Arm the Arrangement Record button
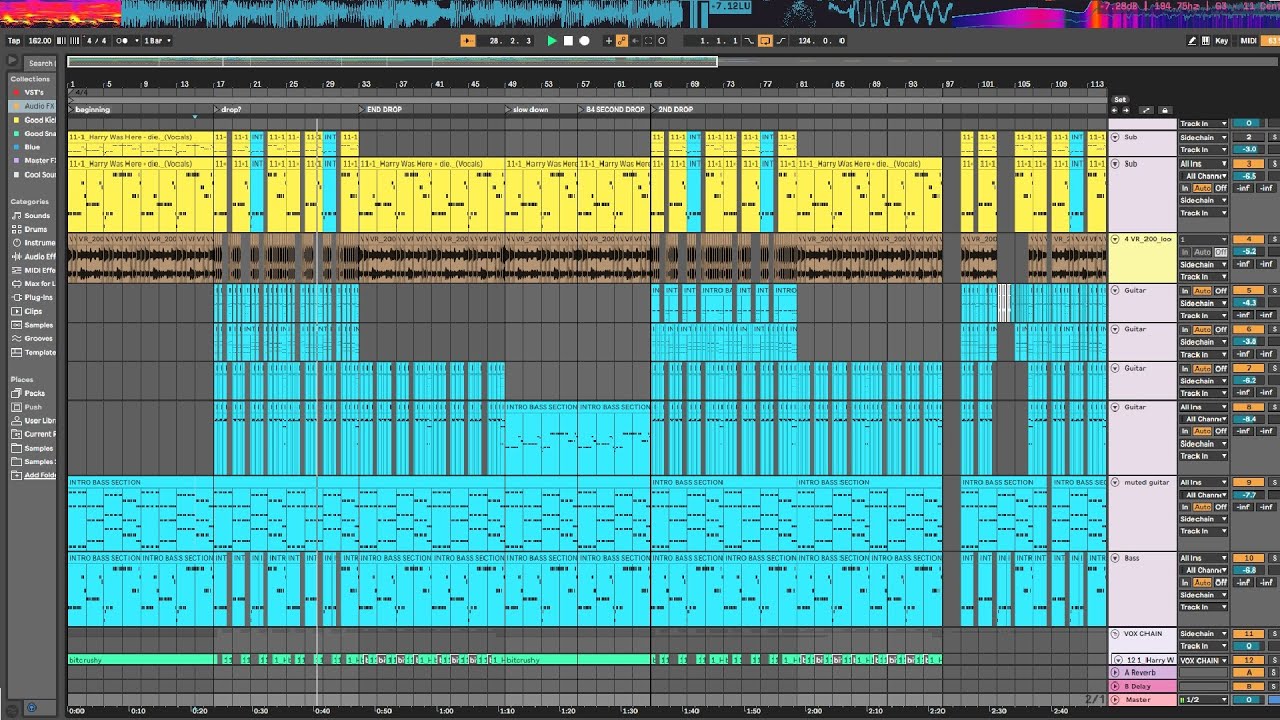 coord(584,41)
